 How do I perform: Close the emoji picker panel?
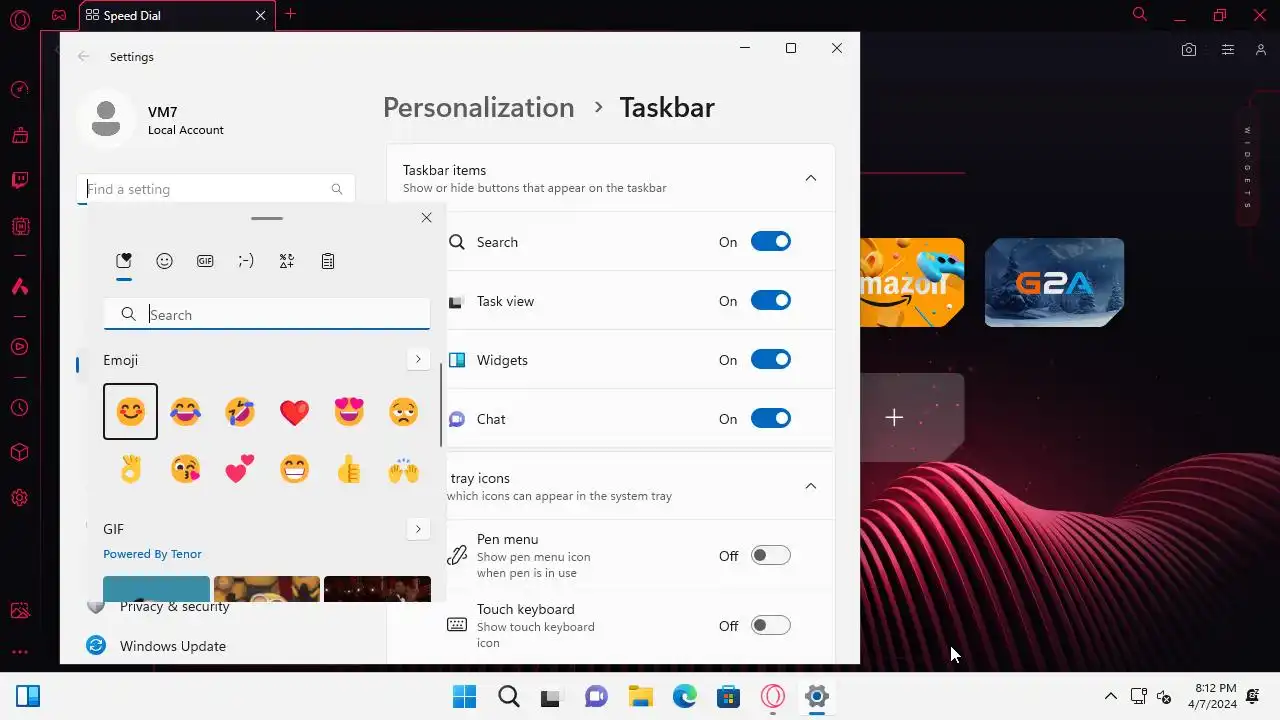426,217
